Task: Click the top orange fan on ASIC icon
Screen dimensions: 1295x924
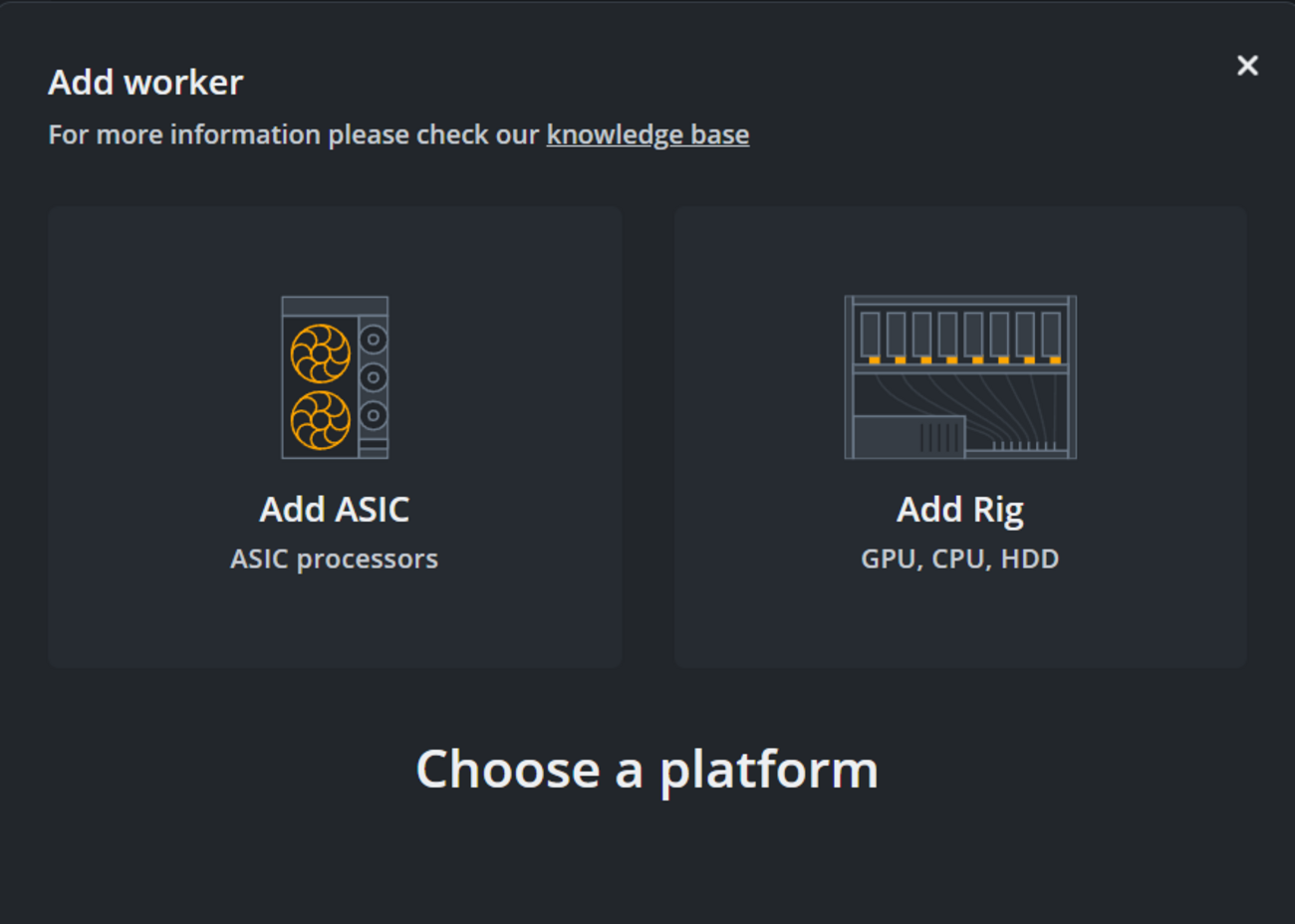Action: point(320,353)
